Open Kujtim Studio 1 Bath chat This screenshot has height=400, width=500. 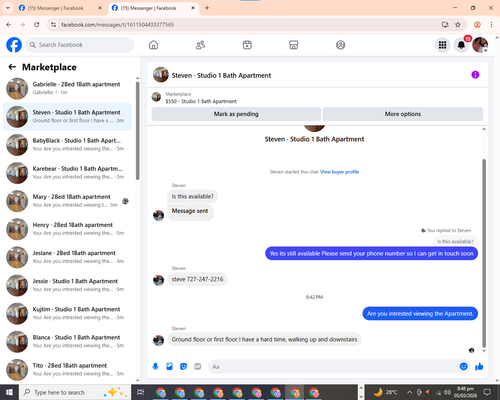tap(67, 313)
